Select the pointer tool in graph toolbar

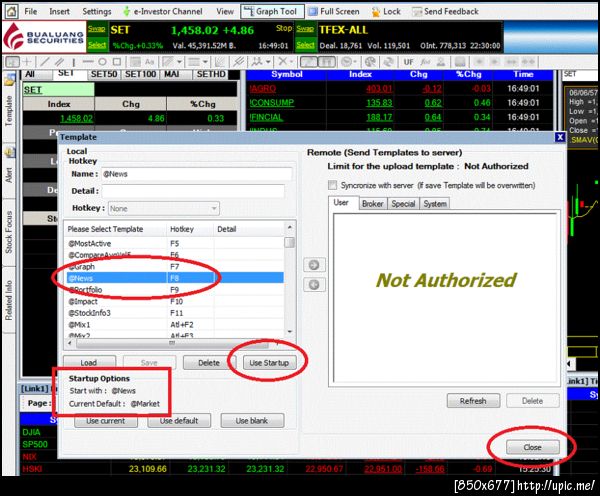tap(12, 62)
